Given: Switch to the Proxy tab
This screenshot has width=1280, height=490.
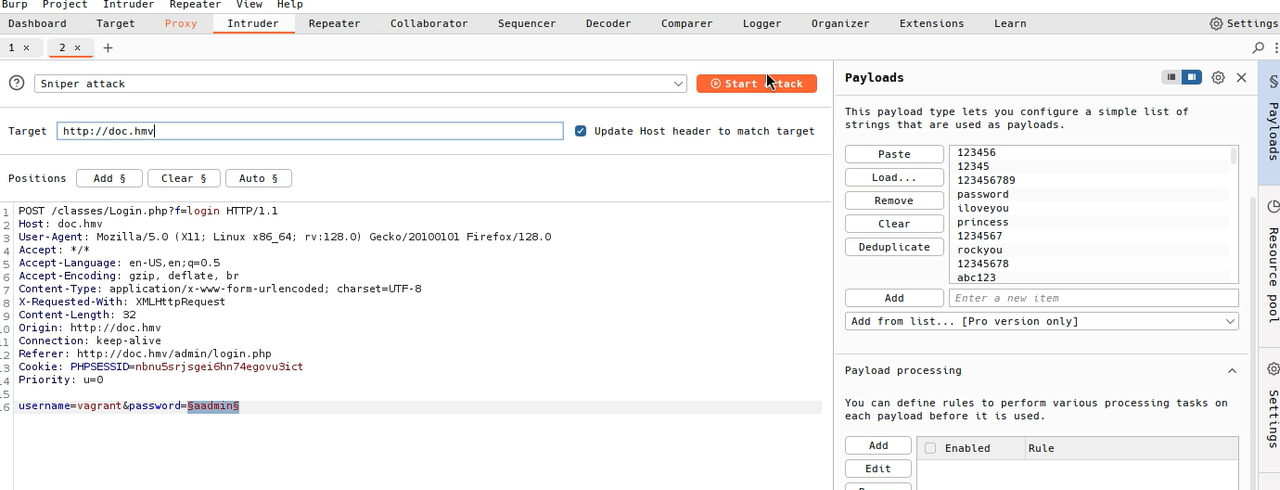Looking at the screenshot, I should pyautogui.click(x=181, y=23).
